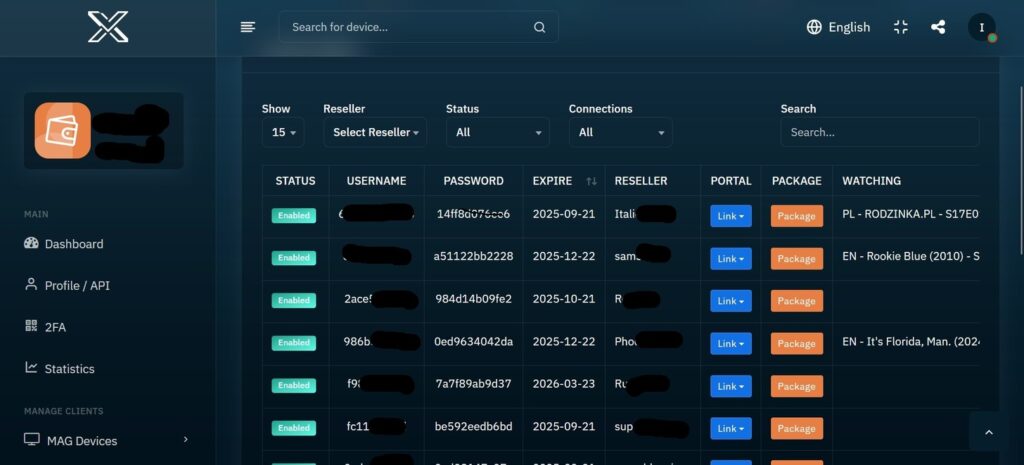Click the orange wallet icon
The width and height of the screenshot is (1024, 465).
click(63, 130)
